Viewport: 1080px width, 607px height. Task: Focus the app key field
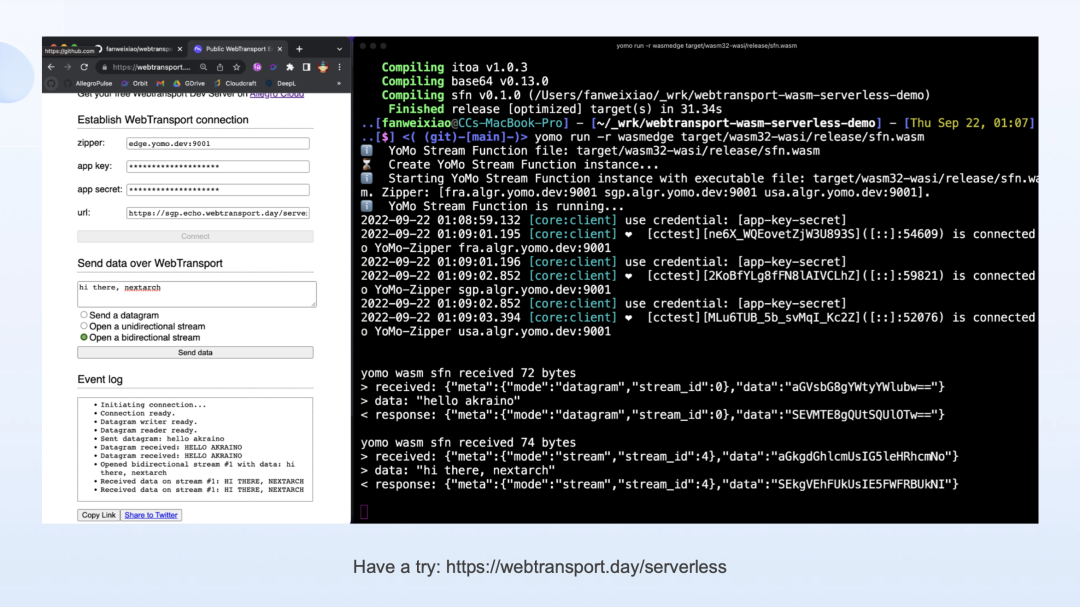tap(218, 166)
